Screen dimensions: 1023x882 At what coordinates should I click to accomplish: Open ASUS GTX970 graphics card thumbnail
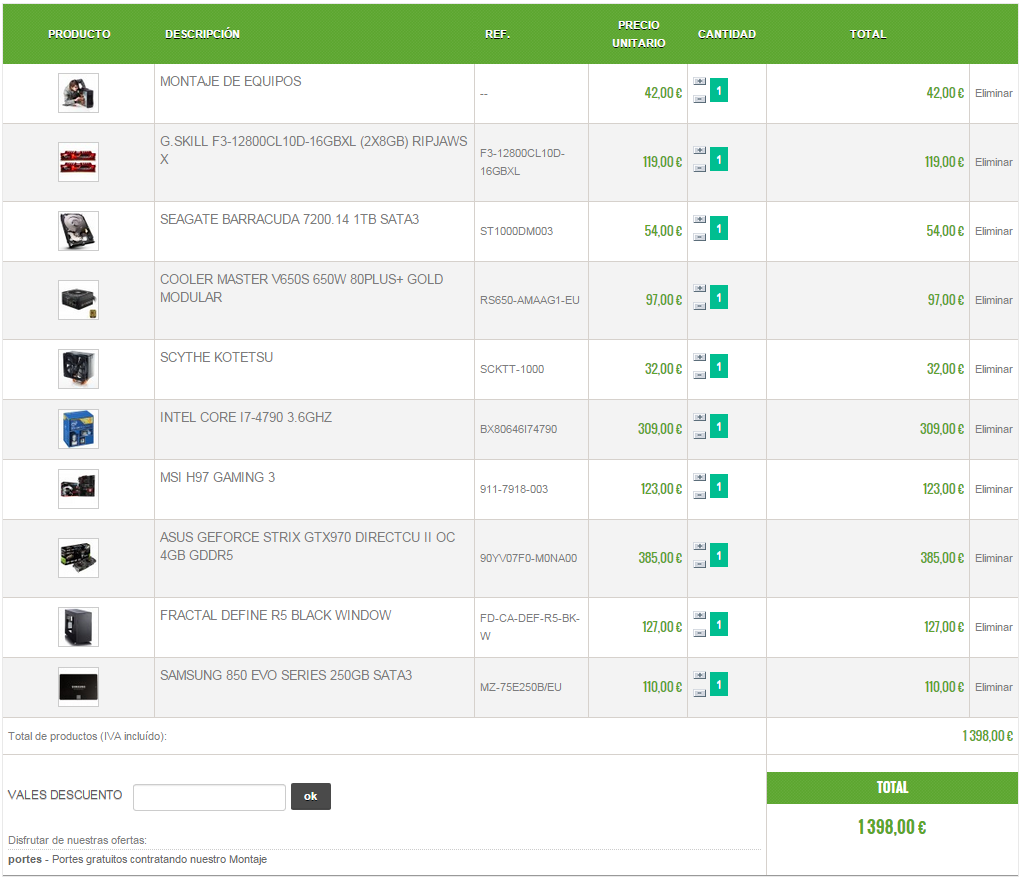click(x=78, y=559)
